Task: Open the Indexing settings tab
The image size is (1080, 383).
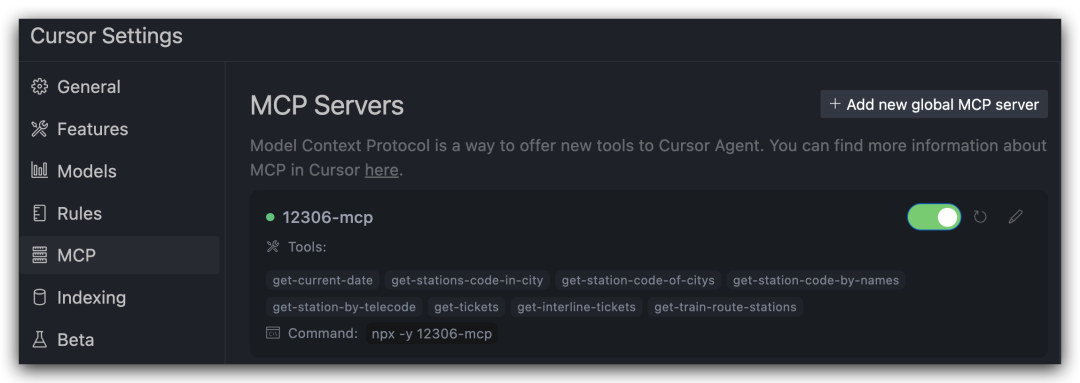Action: 120,298
